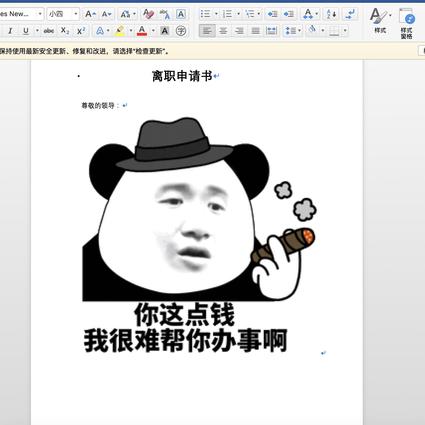The width and height of the screenshot is (425, 425).
Task: Expand the multilevel list dropdown arrow
Action: 259,14
